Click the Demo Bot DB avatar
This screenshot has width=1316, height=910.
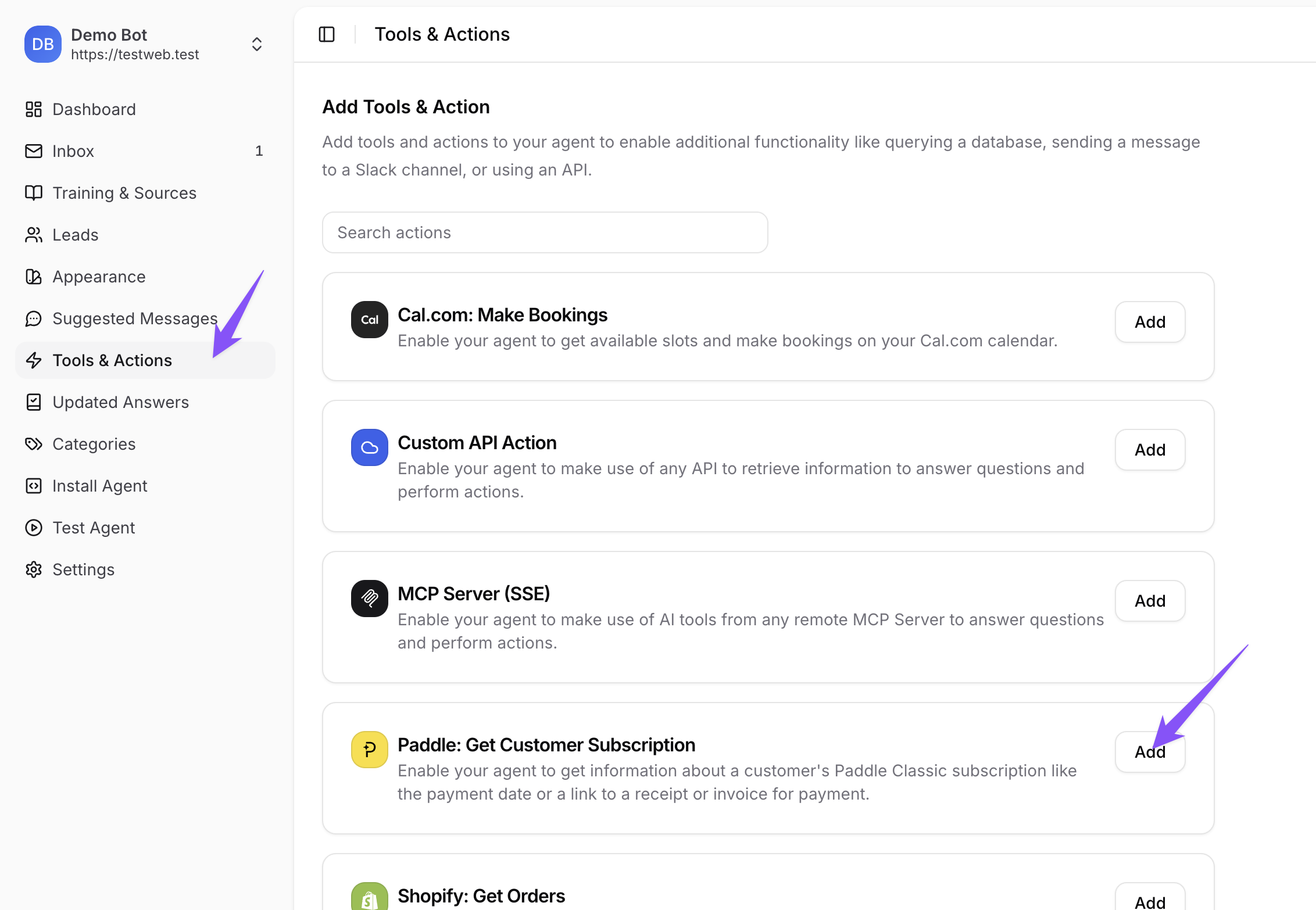43,44
